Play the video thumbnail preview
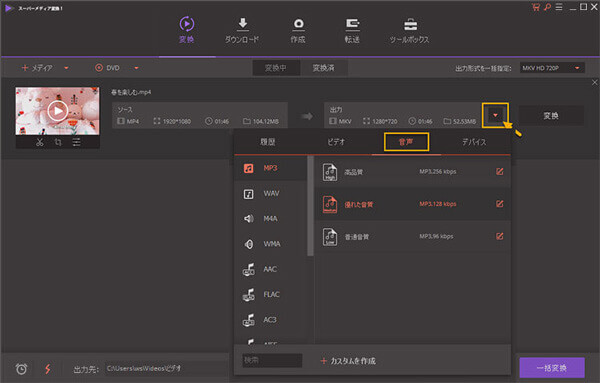This screenshot has width=600, height=383. [x=58, y=111]
